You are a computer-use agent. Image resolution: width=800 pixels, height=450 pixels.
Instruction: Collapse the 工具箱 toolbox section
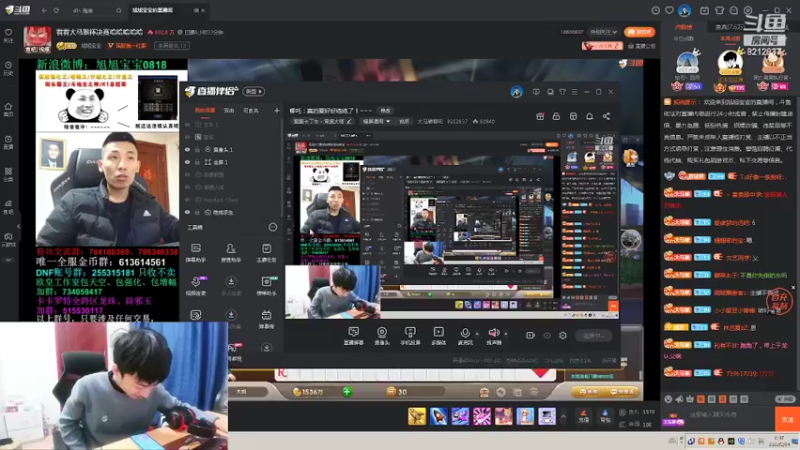click(x=272, y=227)
